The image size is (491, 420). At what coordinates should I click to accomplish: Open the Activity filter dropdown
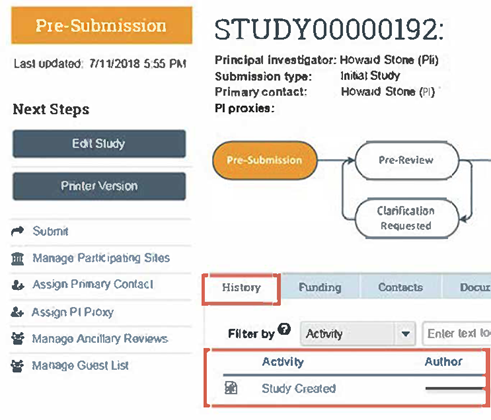[x=358, y=334]
